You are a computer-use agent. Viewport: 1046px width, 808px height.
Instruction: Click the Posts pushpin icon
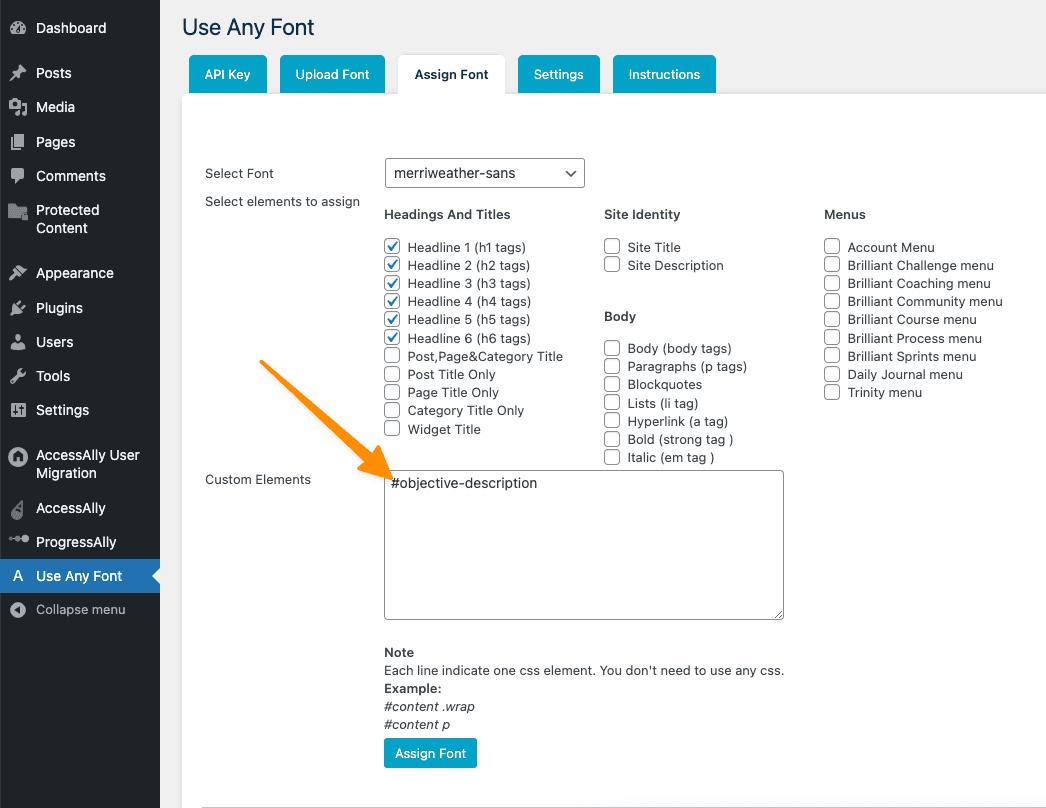click(x=18, y=73)
